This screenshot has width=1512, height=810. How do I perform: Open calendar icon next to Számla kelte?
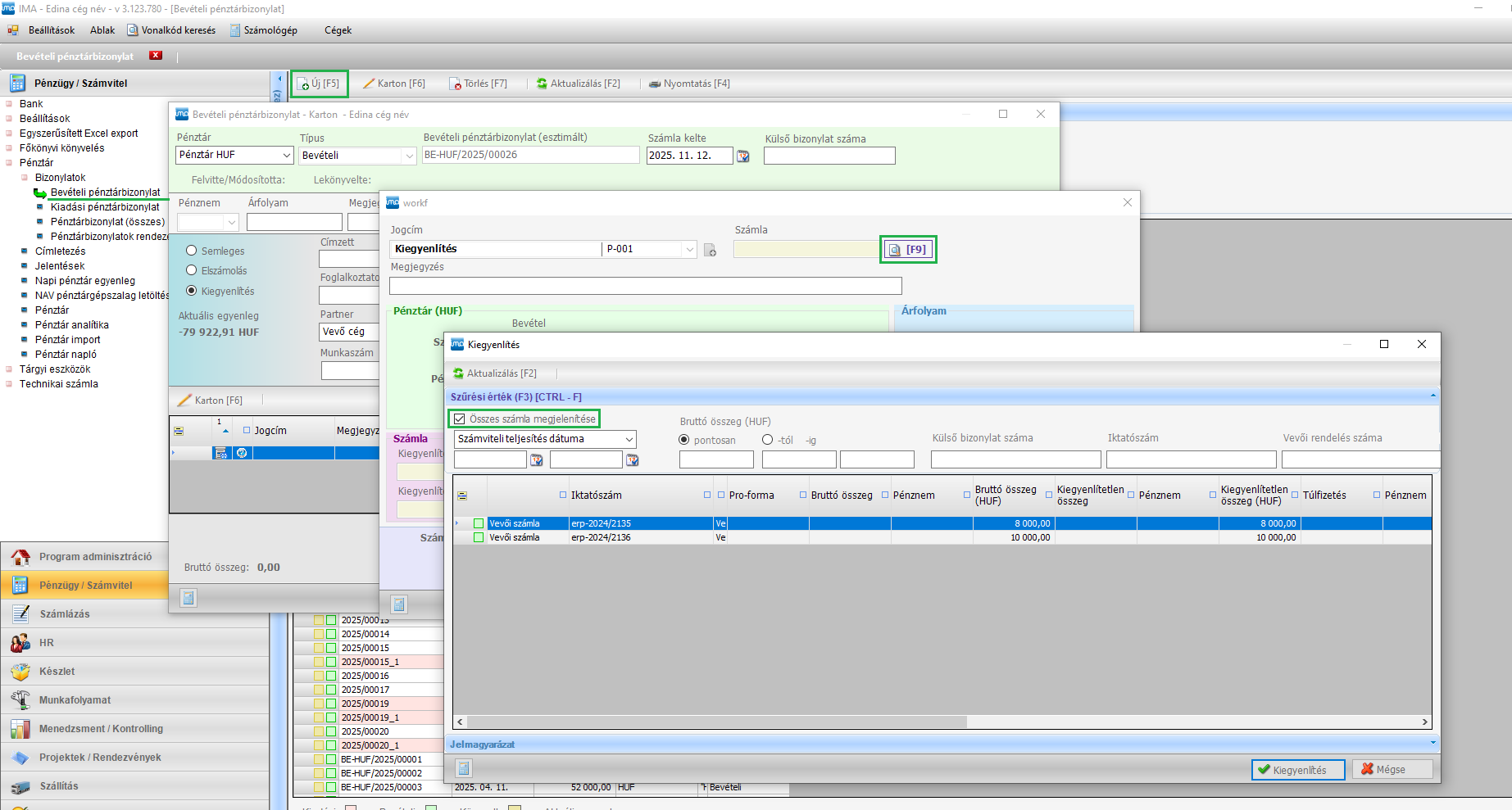pos(743,156)
